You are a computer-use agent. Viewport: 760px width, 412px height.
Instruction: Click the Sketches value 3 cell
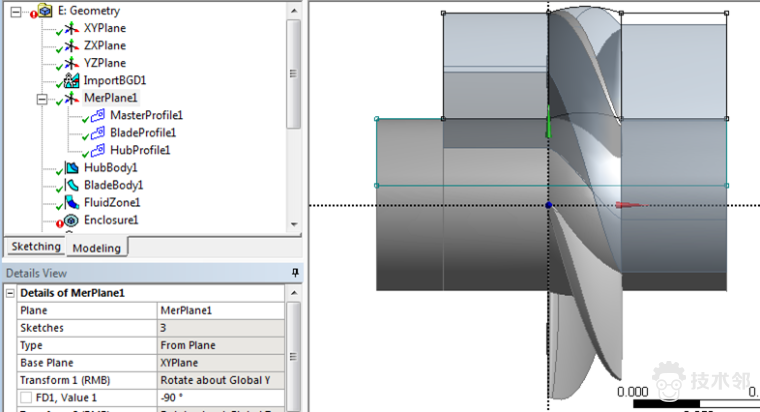point(221,328)
